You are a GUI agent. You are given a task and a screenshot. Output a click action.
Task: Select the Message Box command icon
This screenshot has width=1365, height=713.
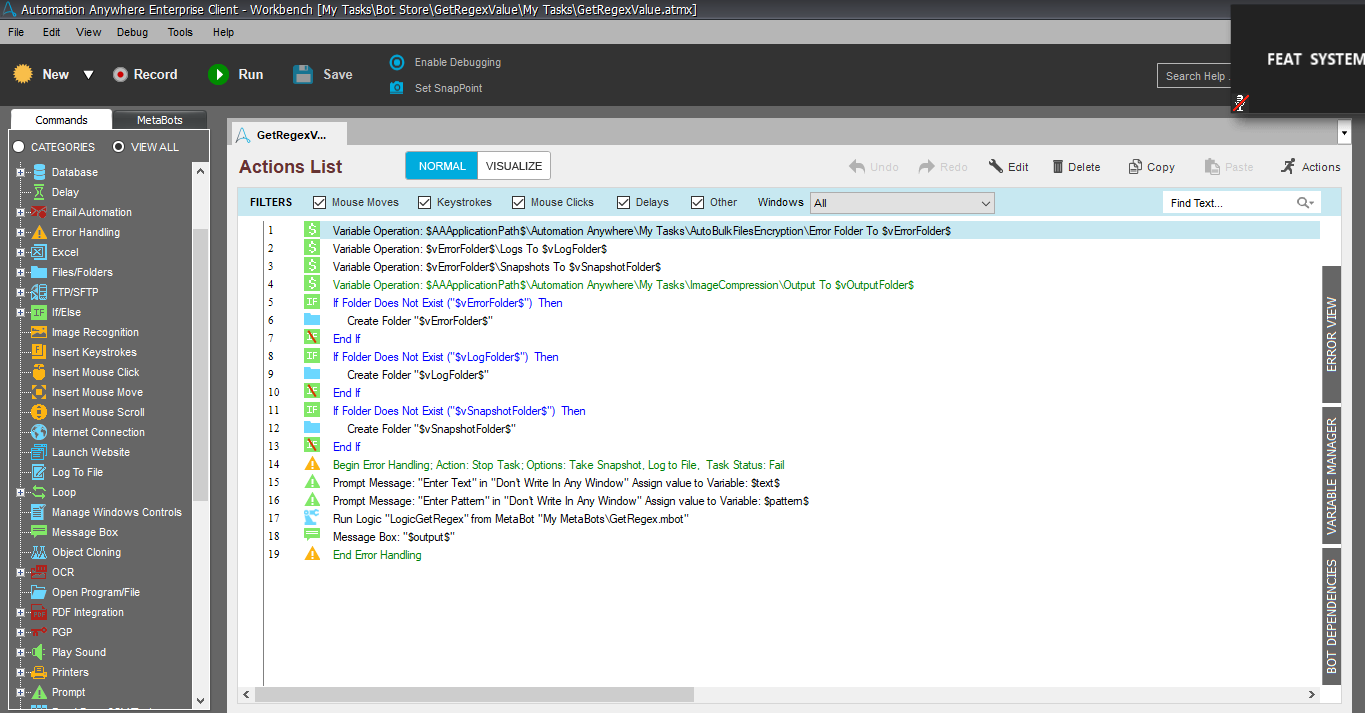39,532
